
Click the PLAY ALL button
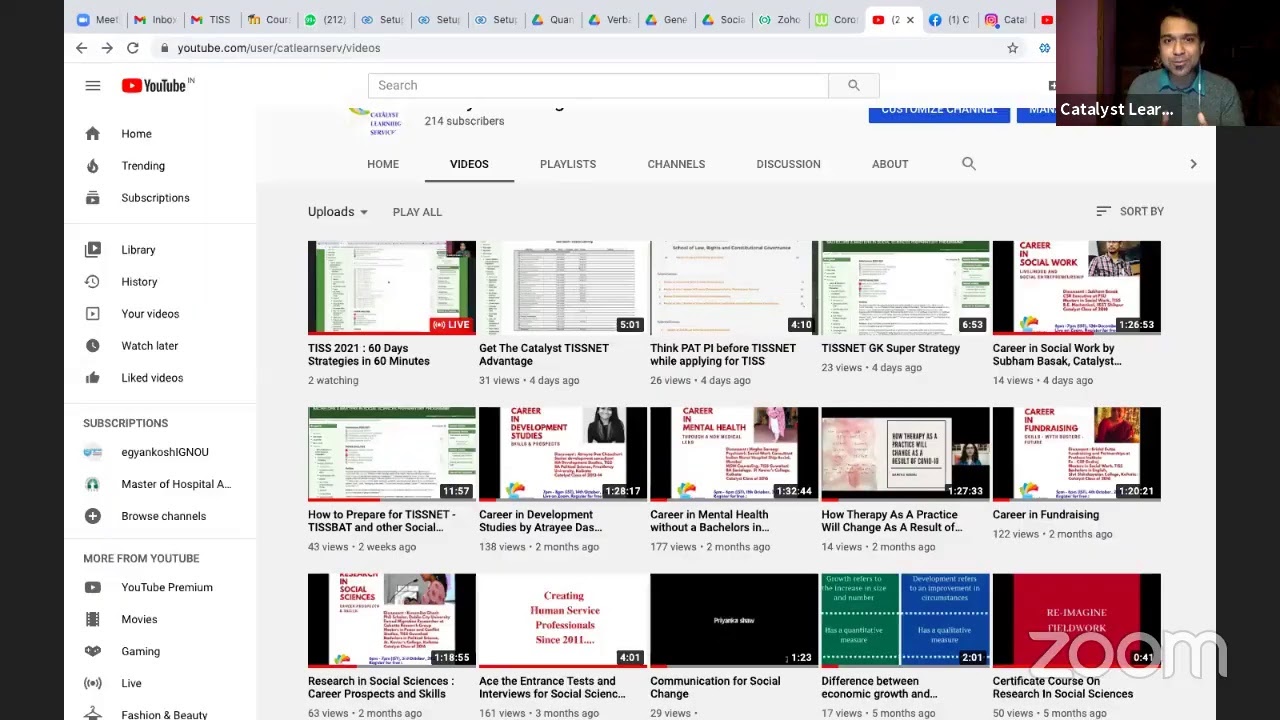(417, 212)
